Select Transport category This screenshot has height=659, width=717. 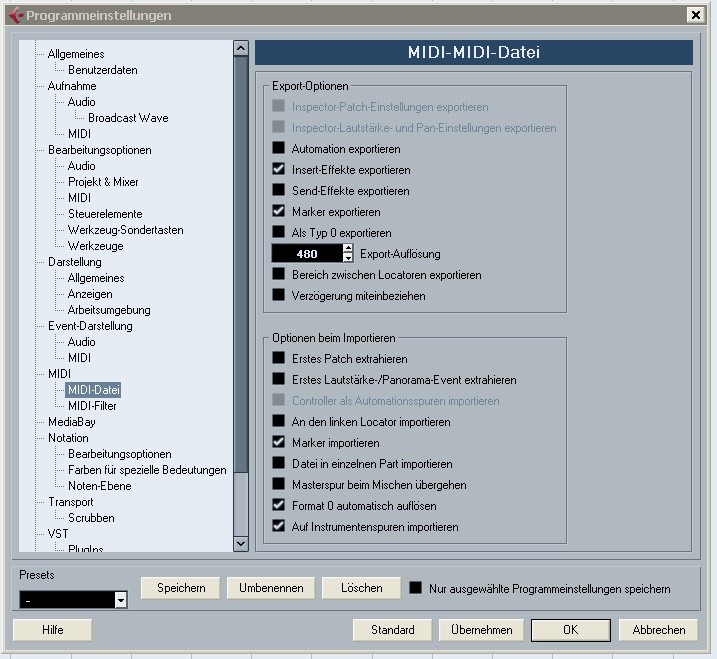[70, 502]
